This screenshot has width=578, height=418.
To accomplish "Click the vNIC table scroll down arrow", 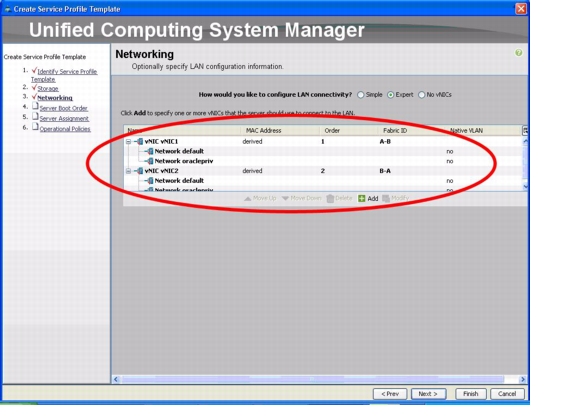I will point(525,187).
